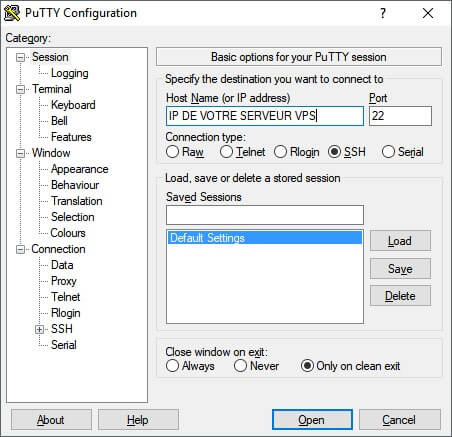452x437 pixels.
Task: Open the Behaviour category
Action: [x=75, y=185]
